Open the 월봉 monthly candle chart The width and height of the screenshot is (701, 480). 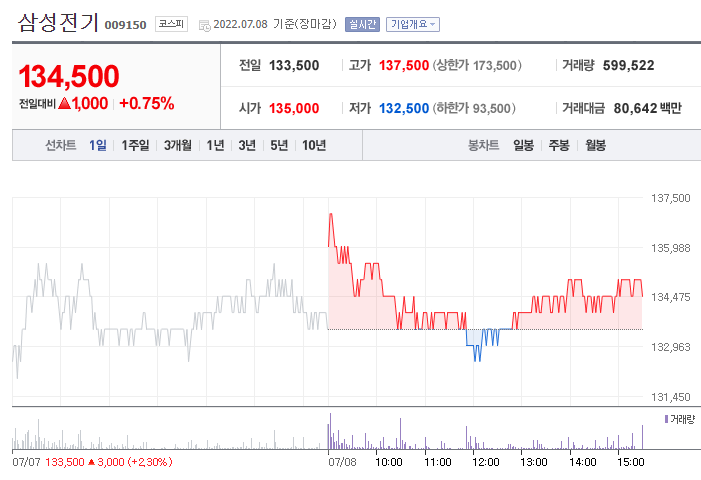pyautogui.click(x=595, y=145)
